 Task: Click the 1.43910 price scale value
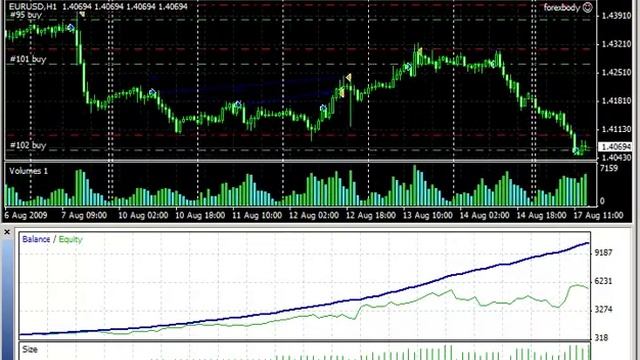616,16
